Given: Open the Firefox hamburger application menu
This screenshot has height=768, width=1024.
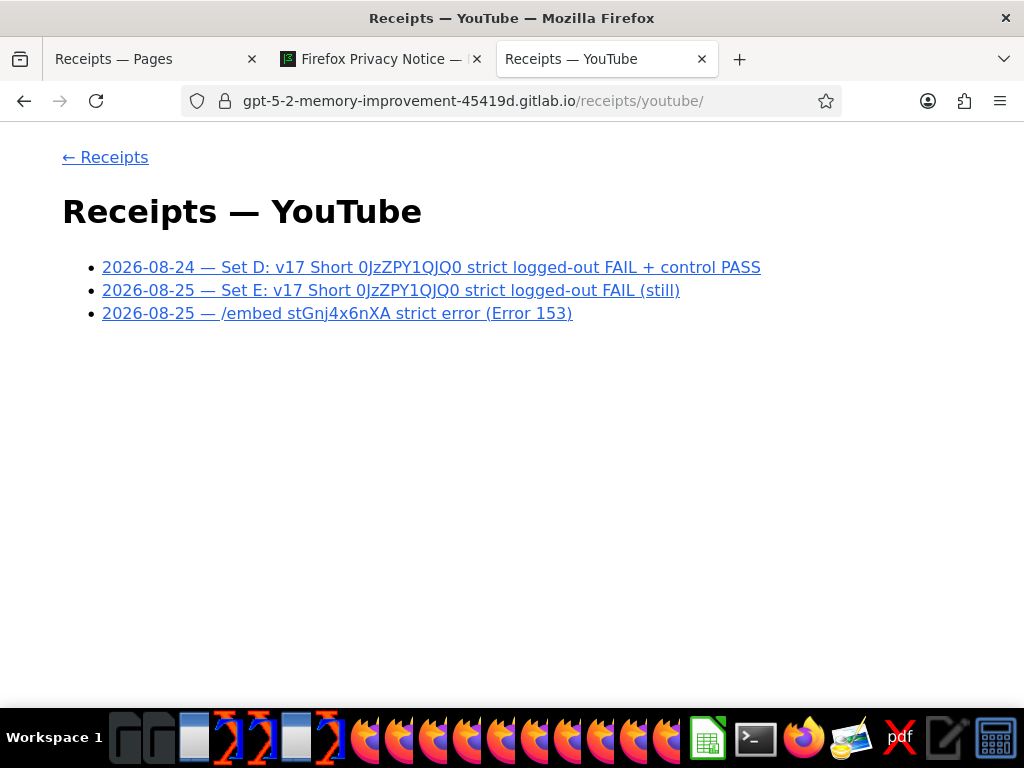Looking at the screenshot, I should point(1000,101).
